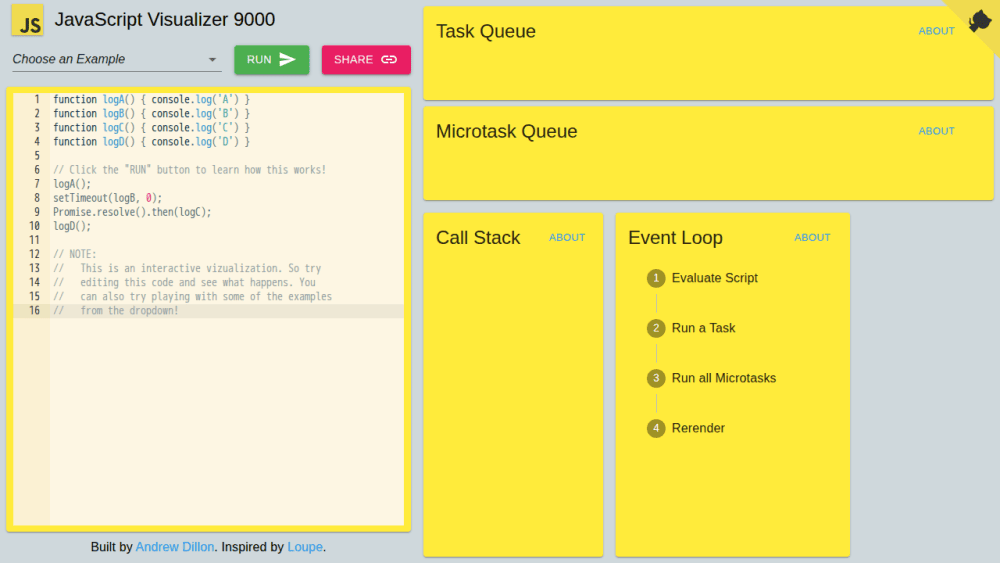Screen dimensions: 1000x563
Task: Place cursor on Promise.resolve().then(logC); line
Action: 132,212
